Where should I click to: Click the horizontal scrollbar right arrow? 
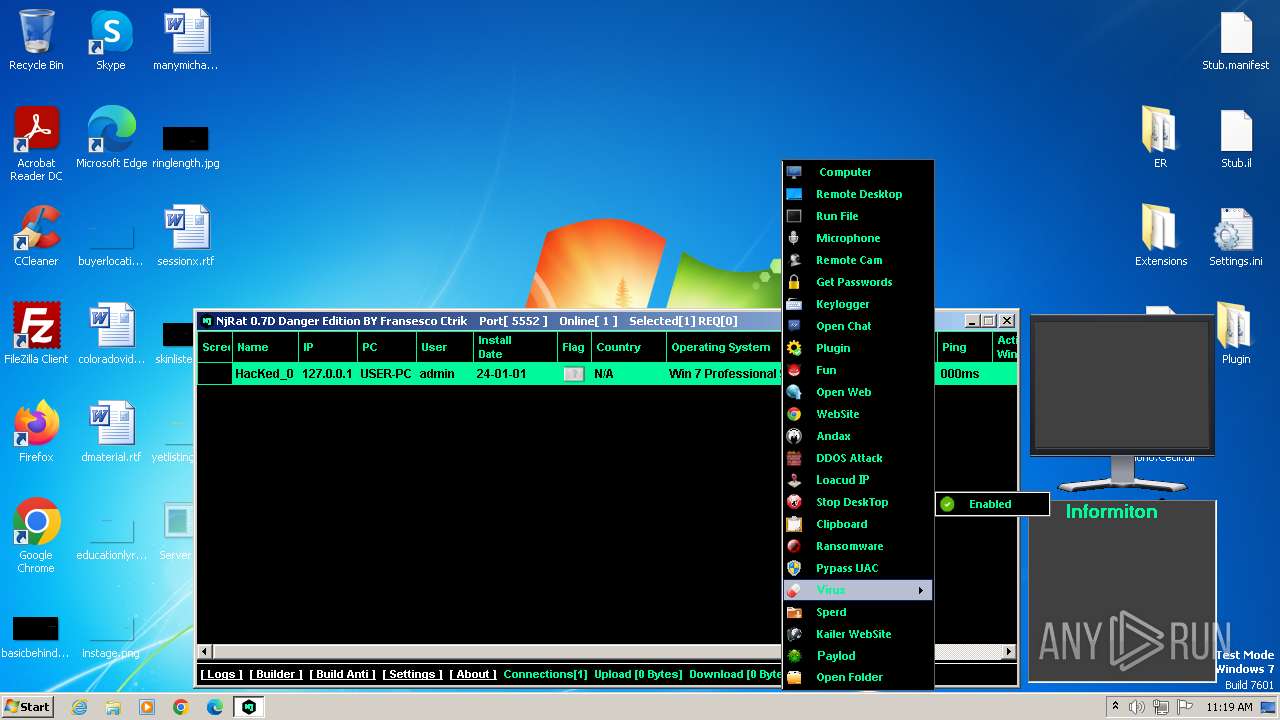pos(1009,651)
